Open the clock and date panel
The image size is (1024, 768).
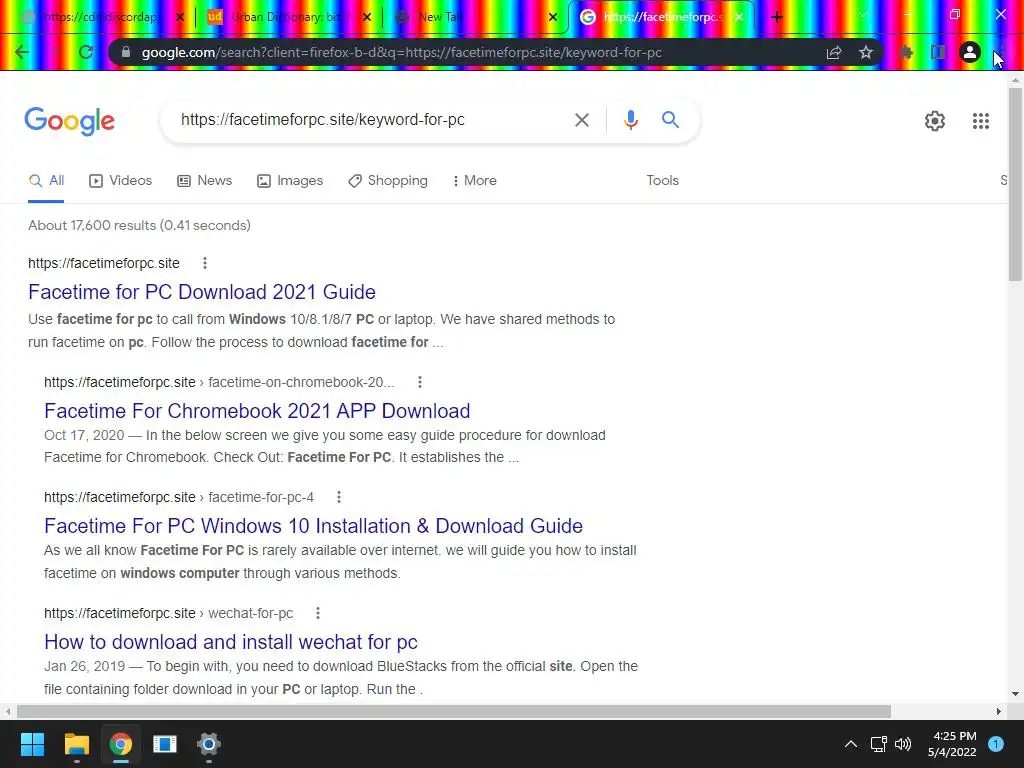pos(952,744)
